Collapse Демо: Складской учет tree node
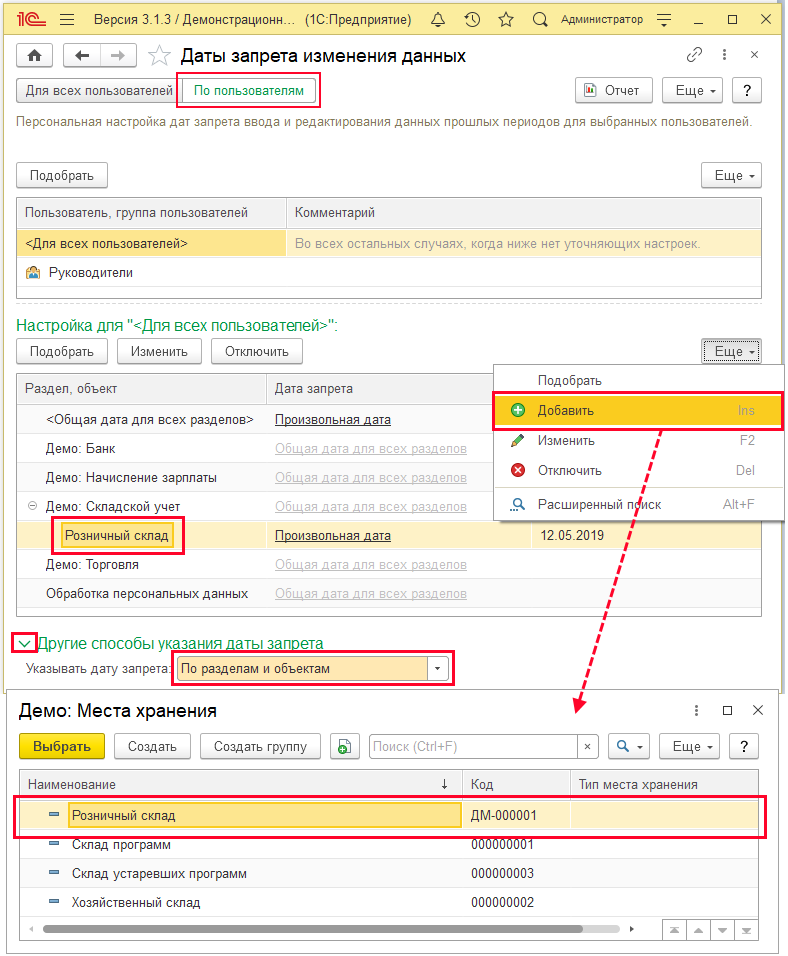 pyautogui.click(x=32, y=506)
